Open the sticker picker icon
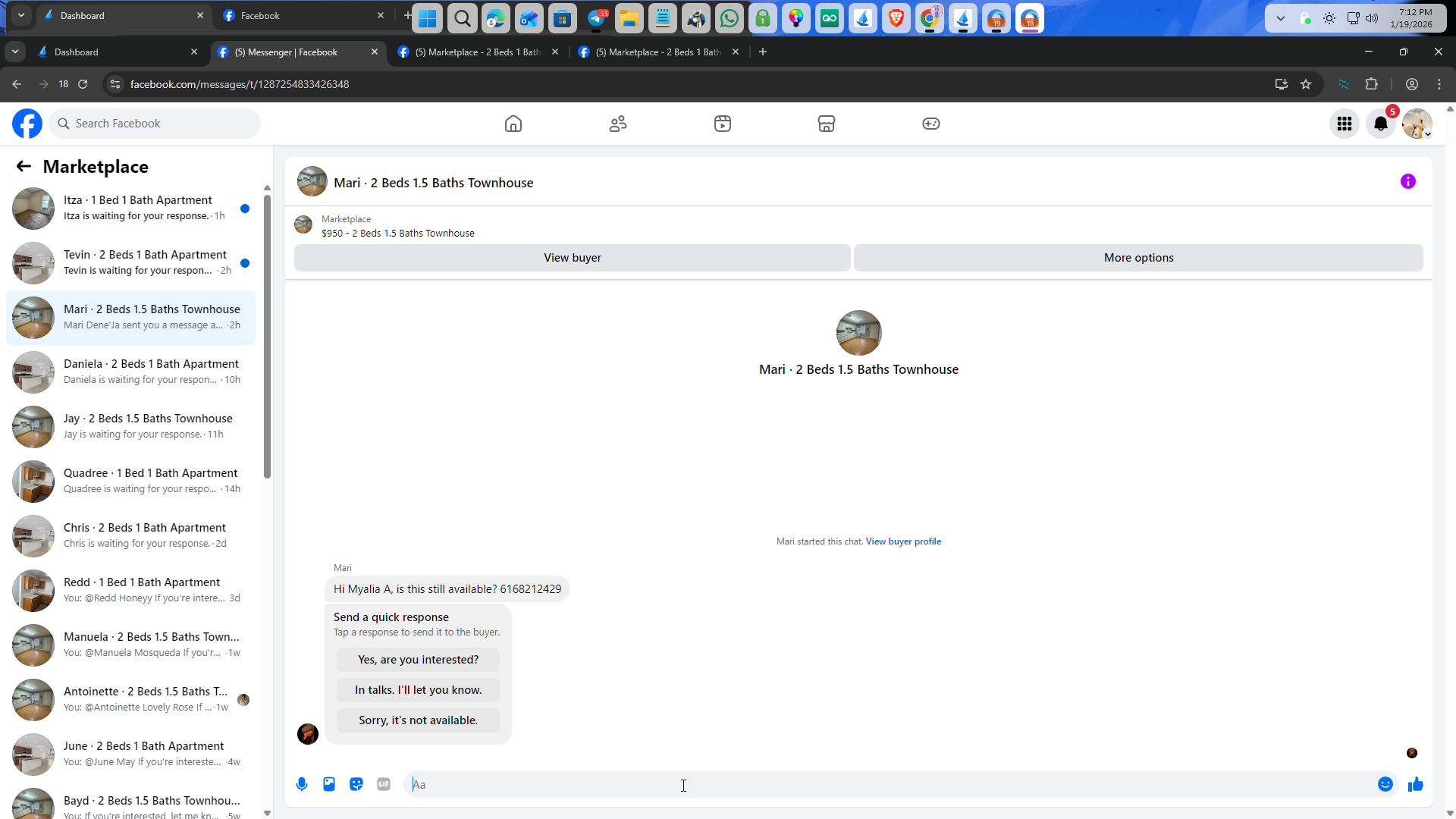This screenshot has width=1456, height=819. tap(356, 784)
